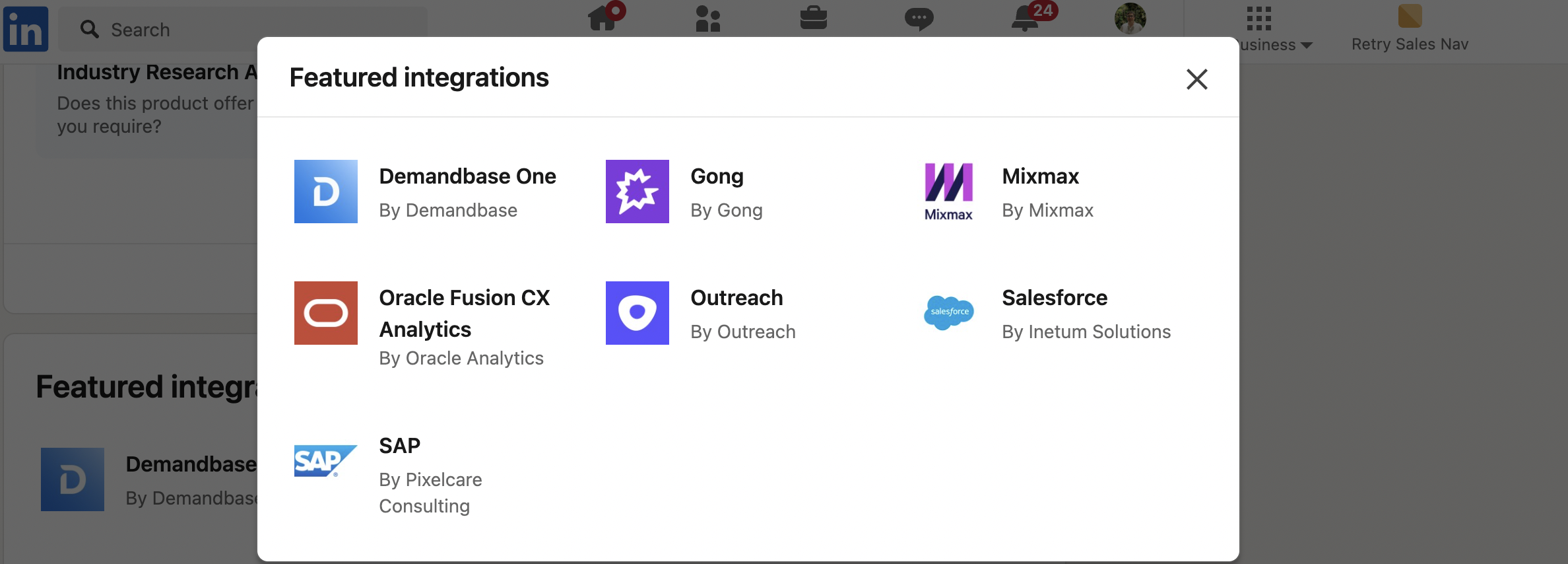Open Notifications bell with 24 badge
Viewport: 1568px width, 564px height.
coord(1026,18)
